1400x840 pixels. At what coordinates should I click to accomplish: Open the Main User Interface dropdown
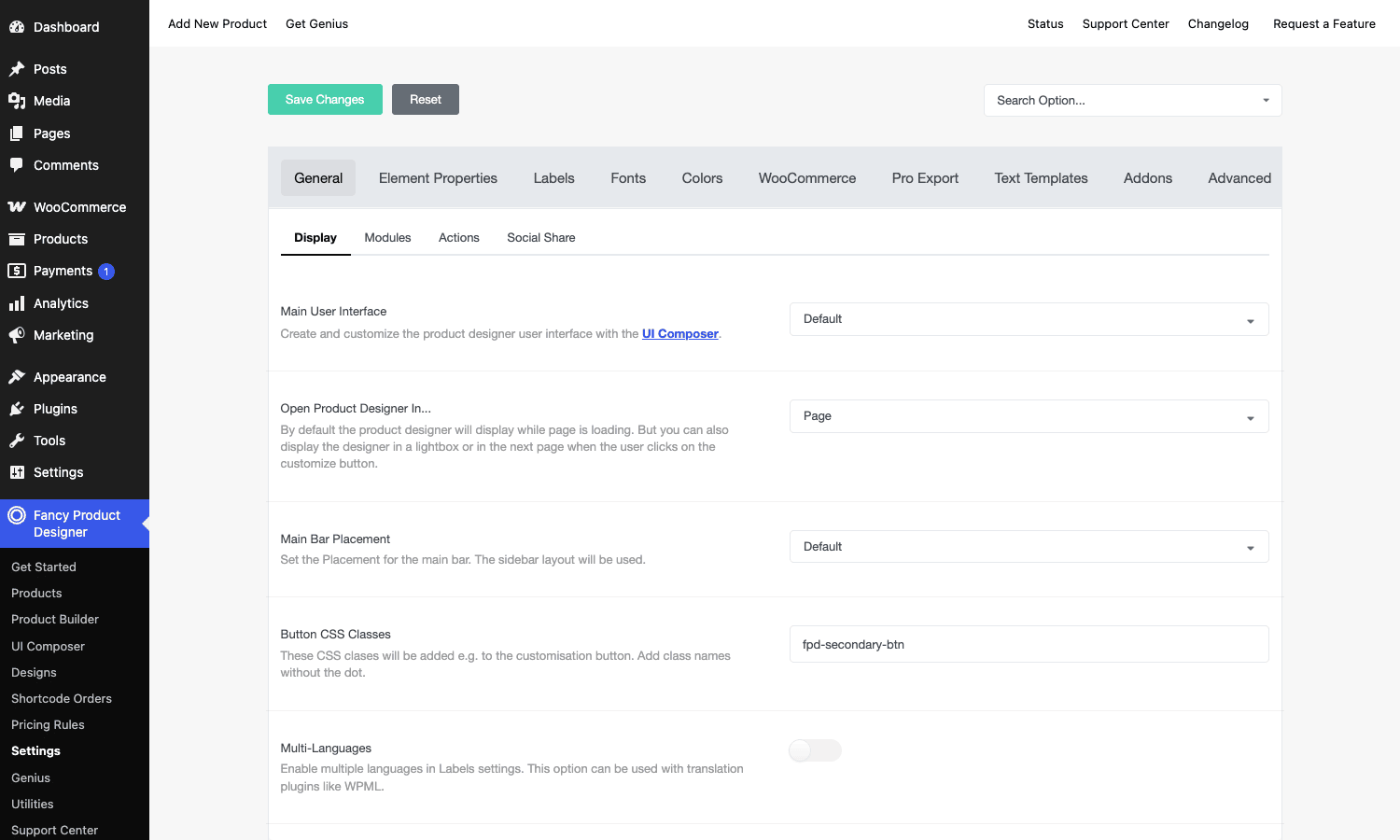pyautogui.click(x=1029, y=319)
